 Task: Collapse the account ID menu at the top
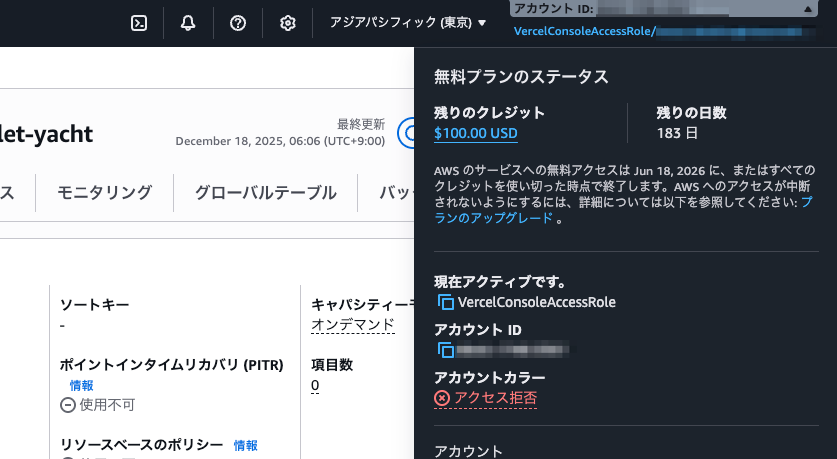pyautogui.click(x=664, y=9)
